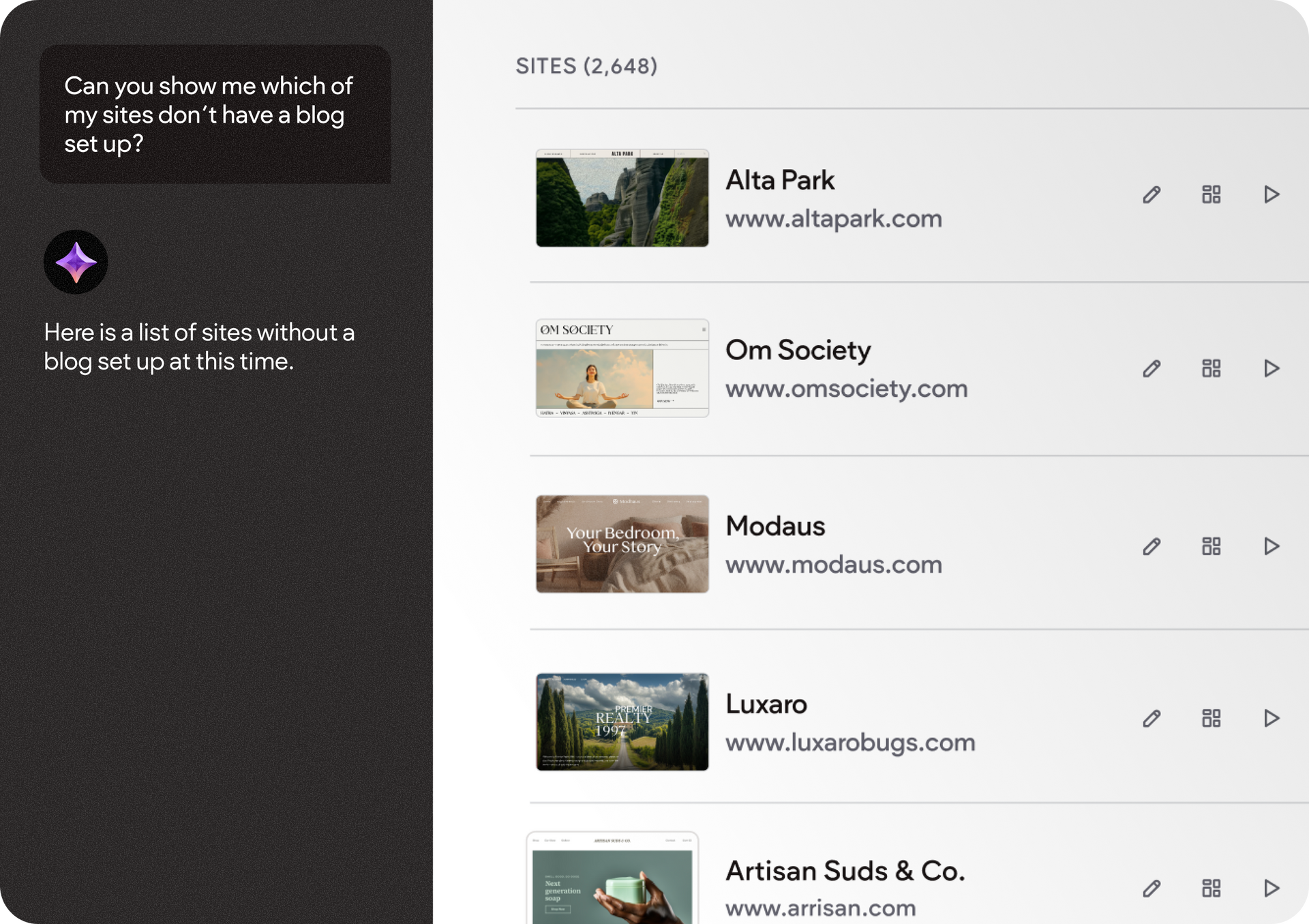Click the pencil edit icon for Alta Park
This screenshot has height=924, width=1309.
(1152, 194)
